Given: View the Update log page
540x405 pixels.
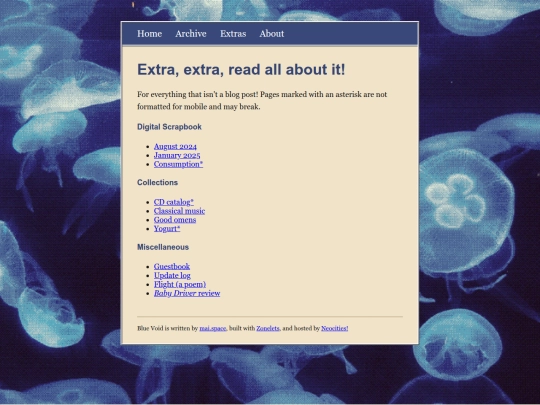Looking at the screenshot, I should tap(172, 276).
